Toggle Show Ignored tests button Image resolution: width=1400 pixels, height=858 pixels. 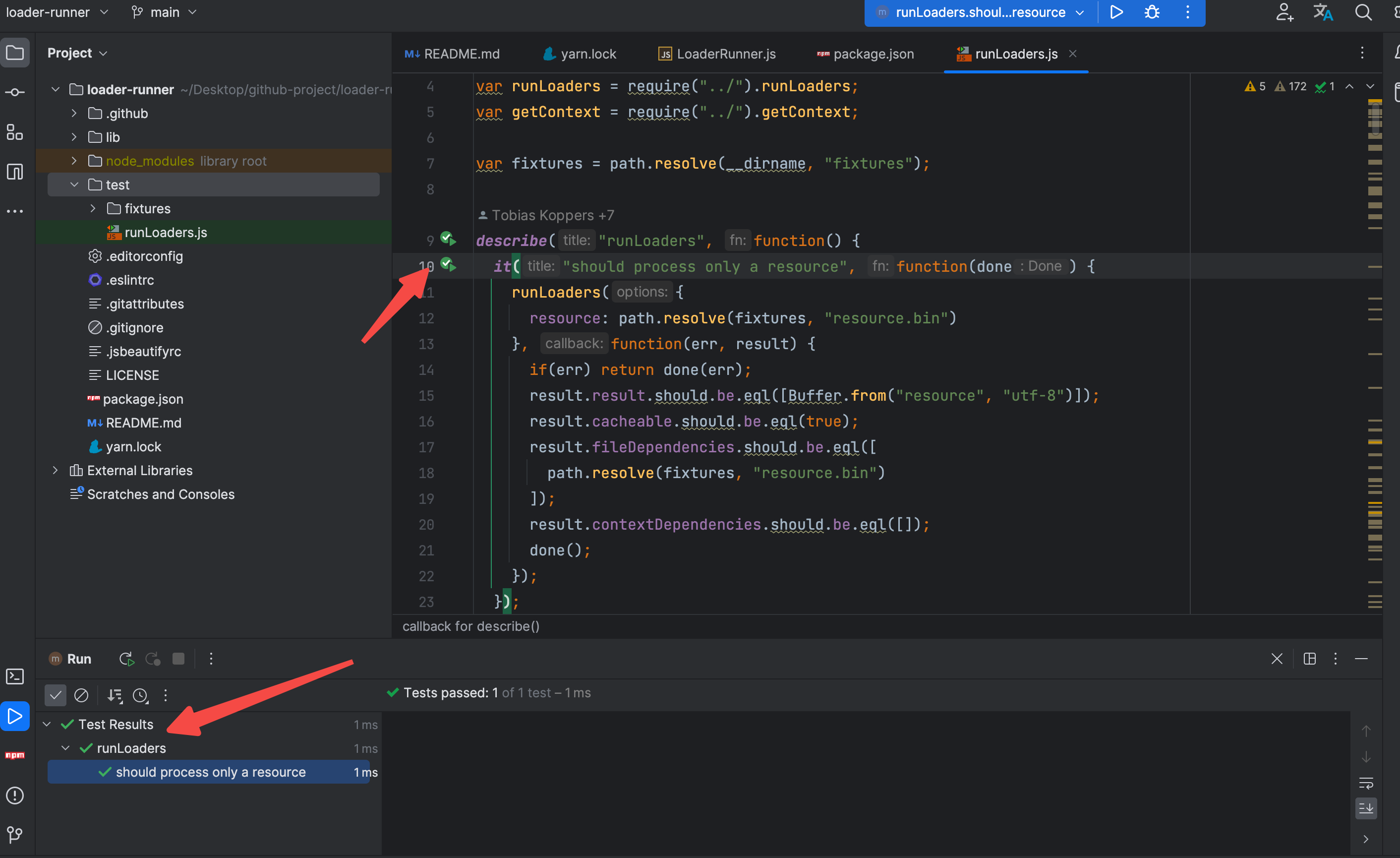tap(81, 695)
